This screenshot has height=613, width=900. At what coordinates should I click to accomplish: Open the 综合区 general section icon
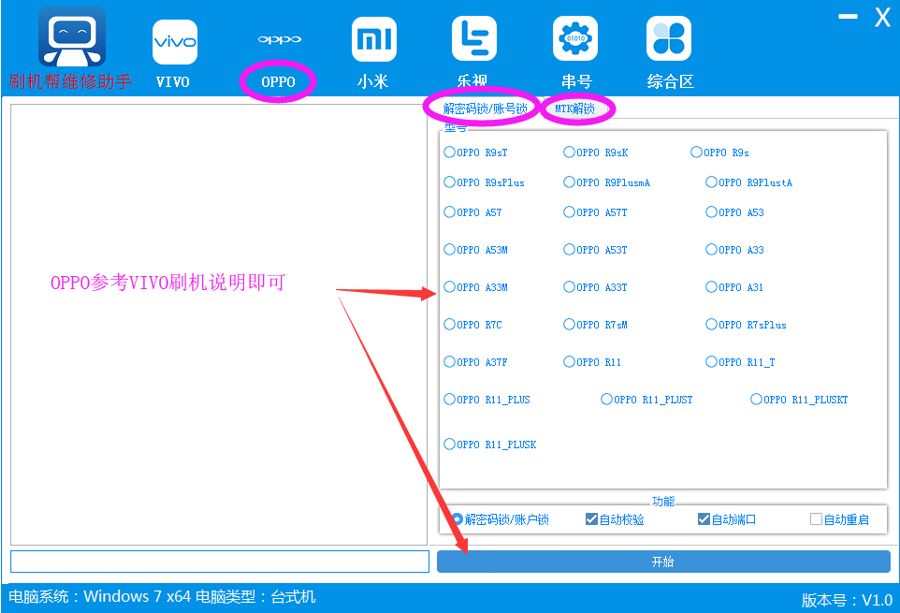point(669,38)
